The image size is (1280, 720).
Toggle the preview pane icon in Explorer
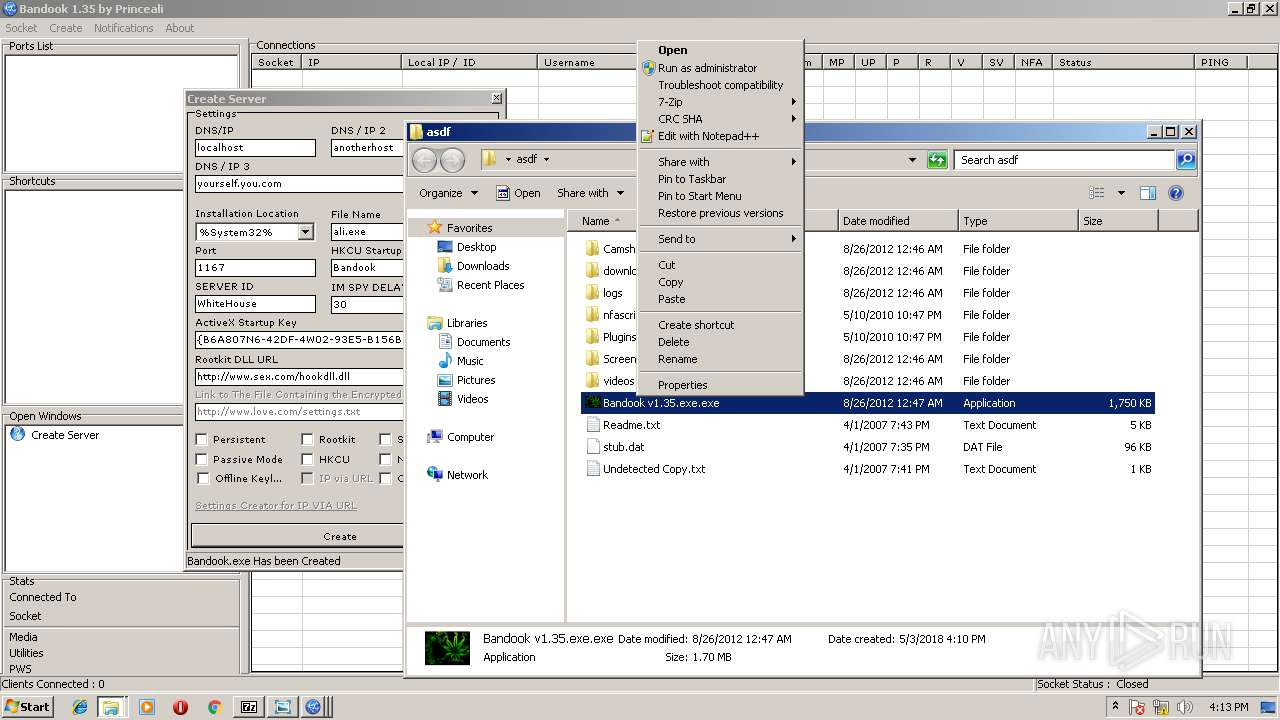[x=1148, y=193]
